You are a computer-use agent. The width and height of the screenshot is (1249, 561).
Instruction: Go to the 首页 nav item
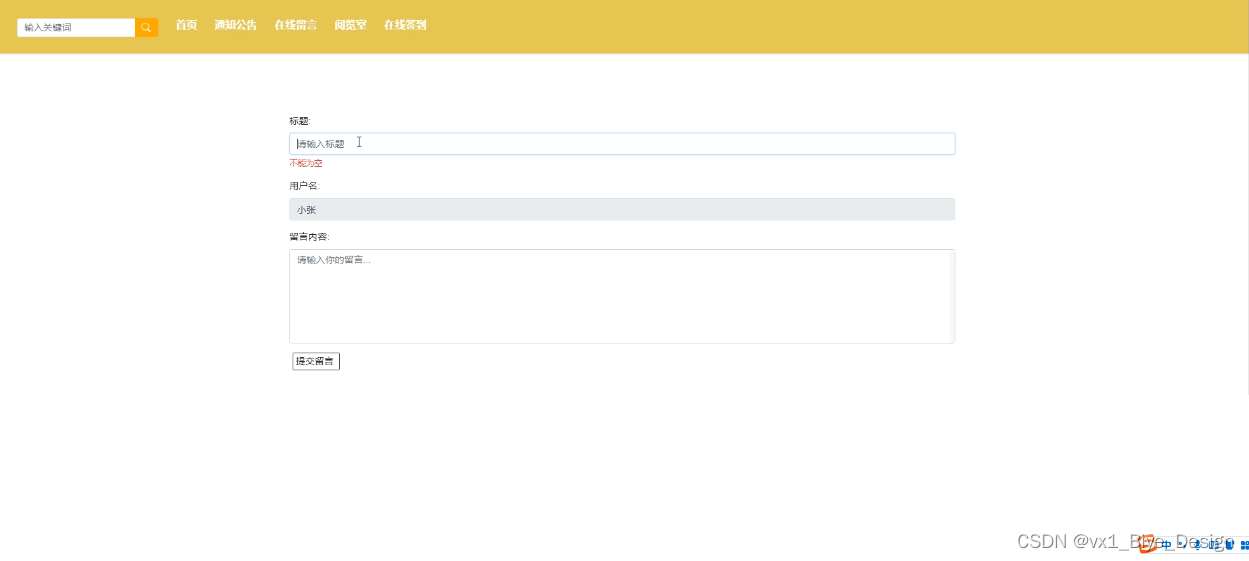coord(186,25)
